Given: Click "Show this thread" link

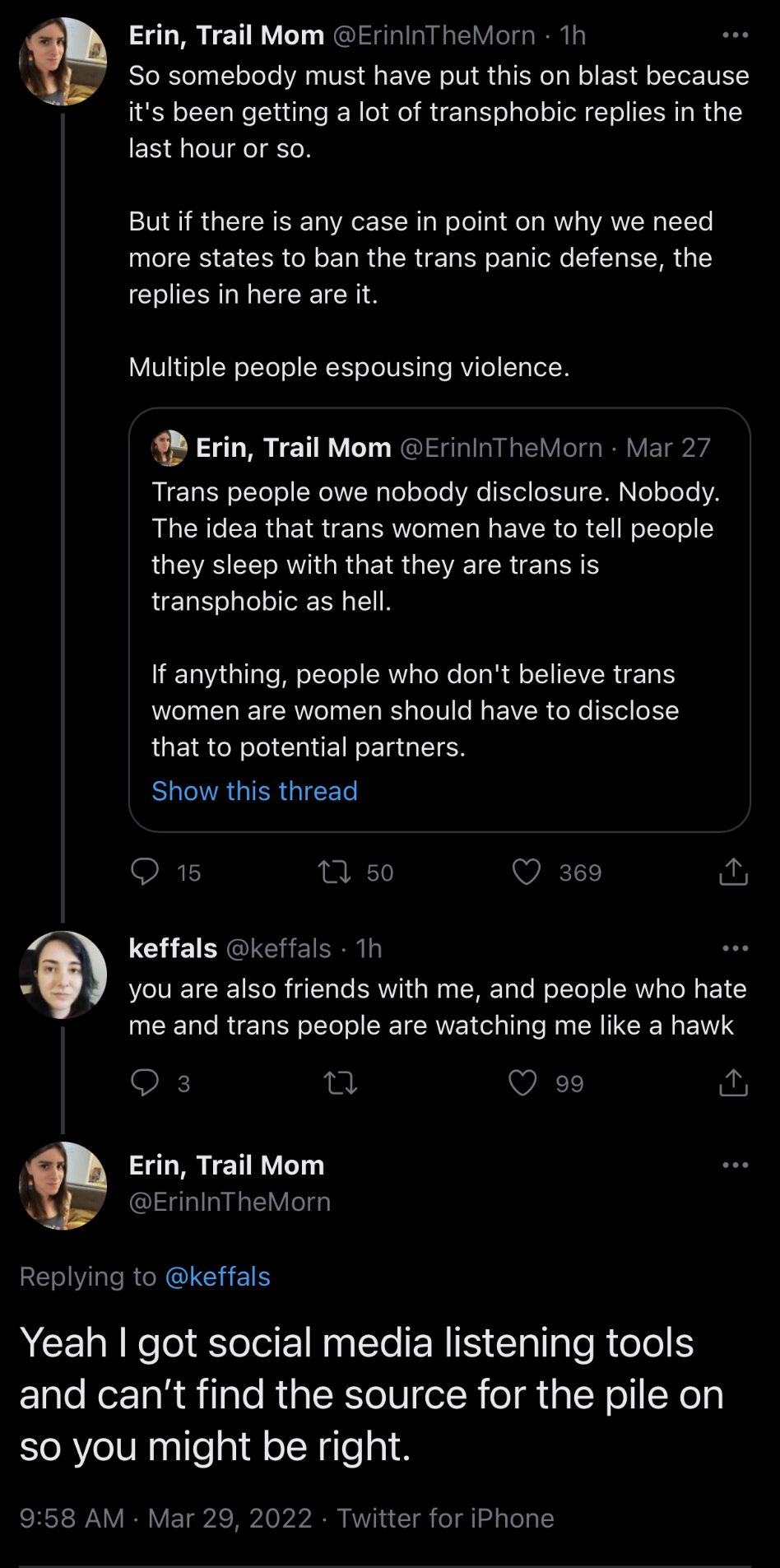Looking at the screenshot, I should pyautogui.click(x=254, y=791).
